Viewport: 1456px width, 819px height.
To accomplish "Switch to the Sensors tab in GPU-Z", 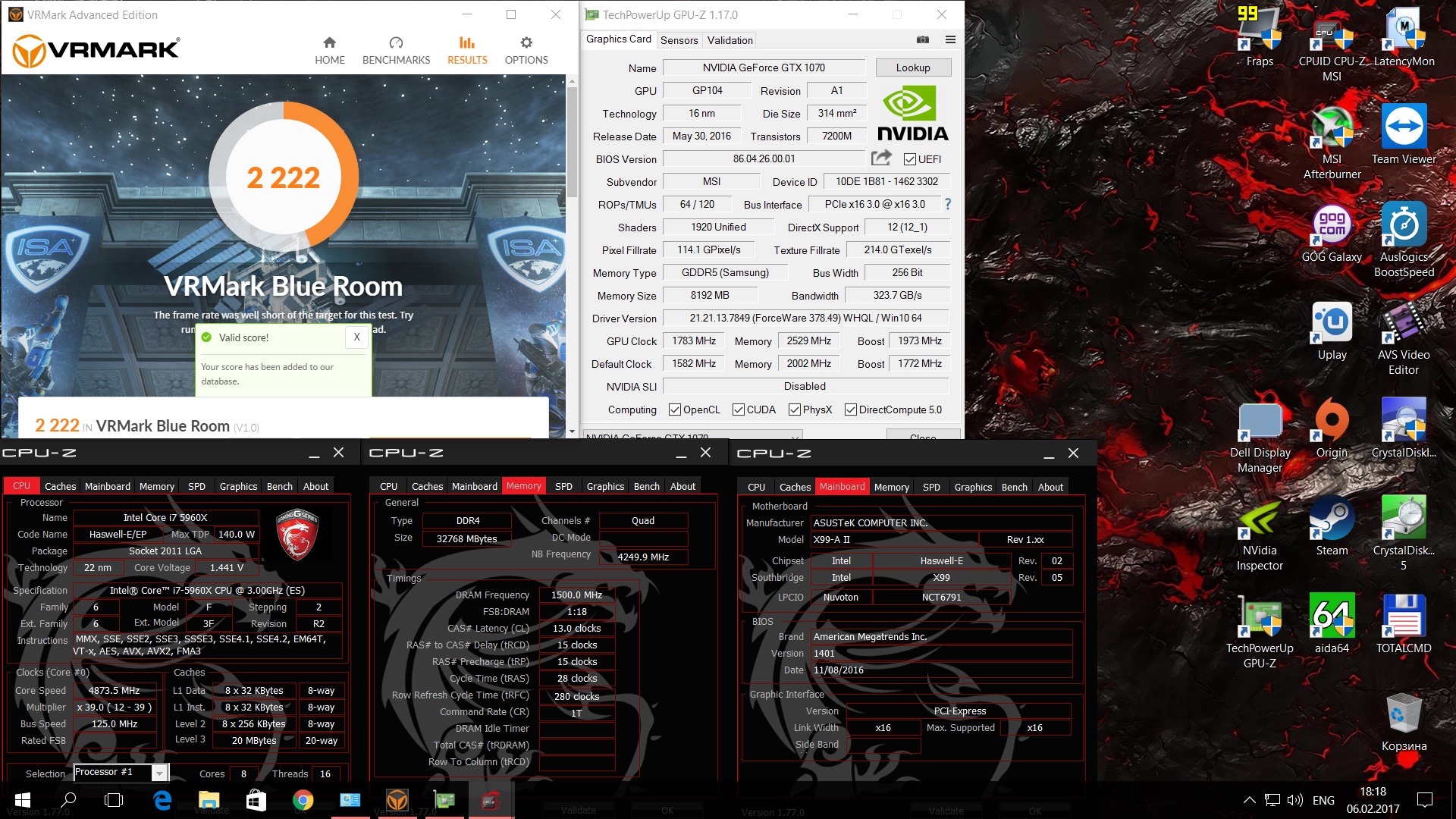I will pyautogui.click(x=679, y=40).
